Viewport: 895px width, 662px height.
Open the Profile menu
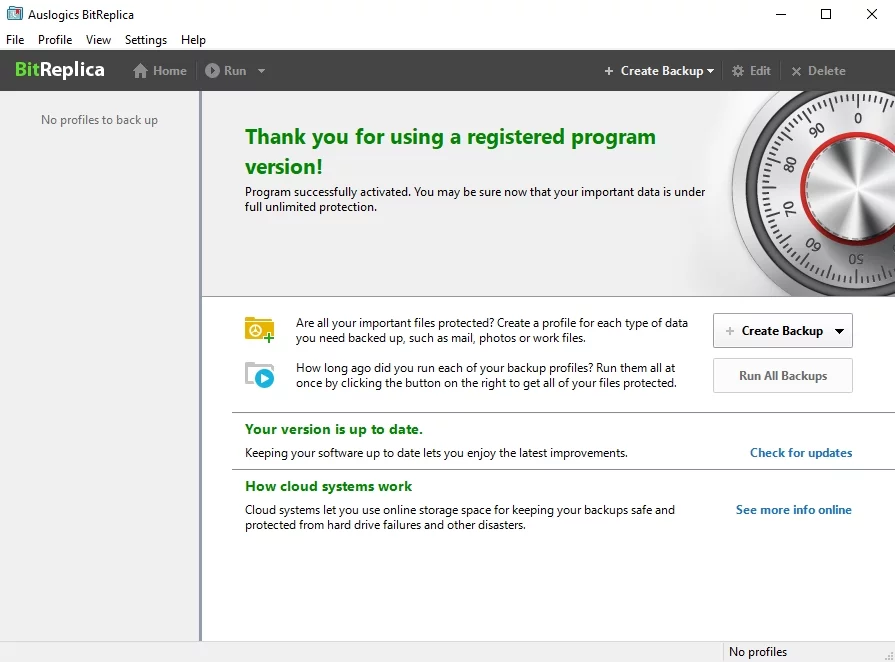tap(55, 40)
